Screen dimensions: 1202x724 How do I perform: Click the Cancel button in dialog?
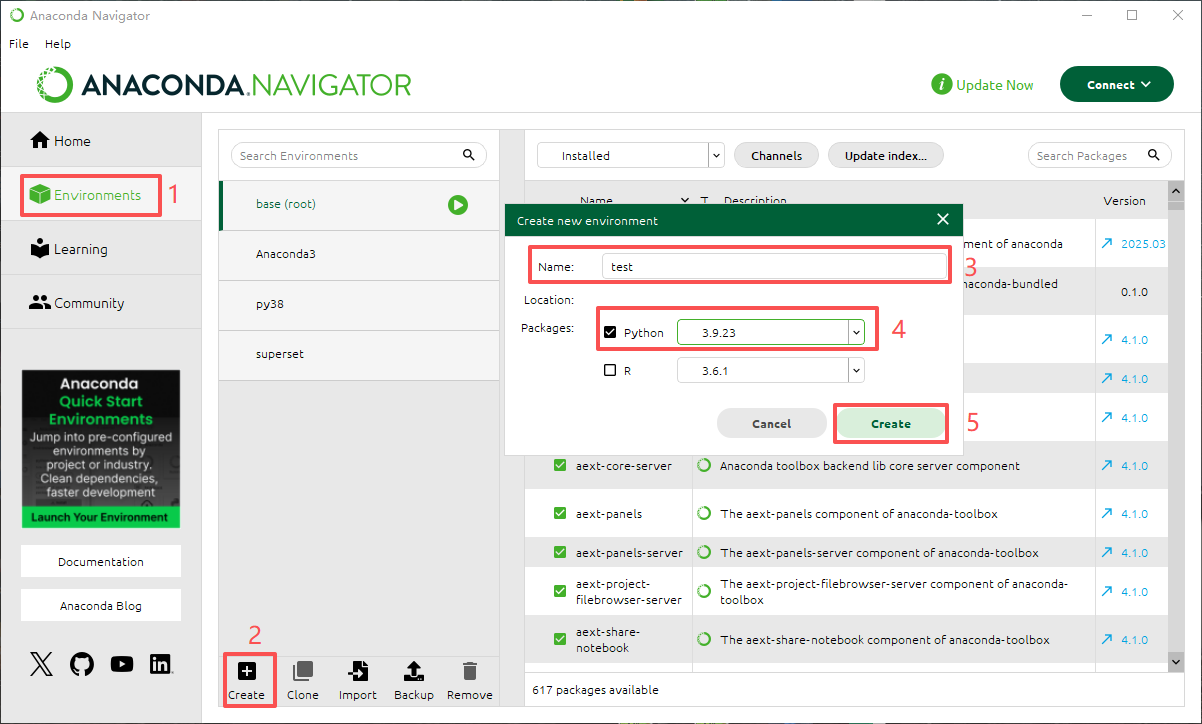pos(771,423)
